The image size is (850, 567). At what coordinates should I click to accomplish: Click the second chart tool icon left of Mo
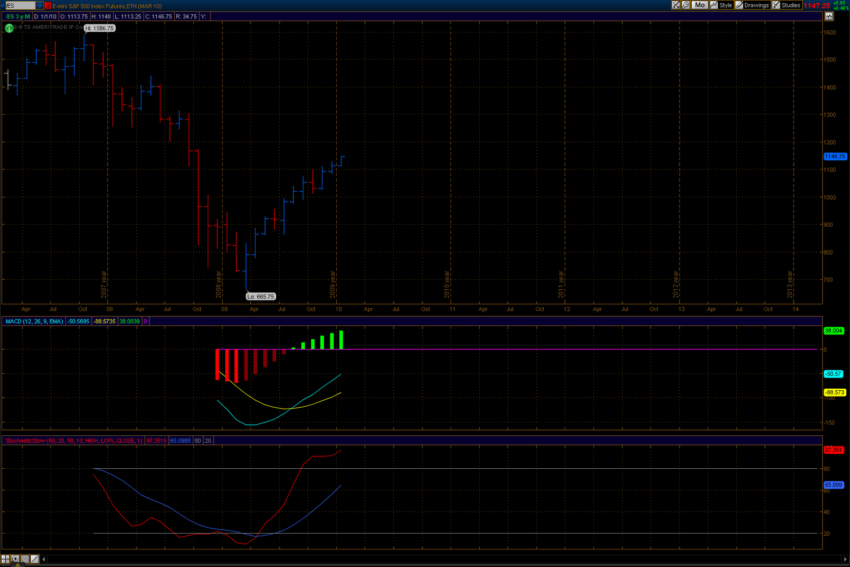[686, 5]
